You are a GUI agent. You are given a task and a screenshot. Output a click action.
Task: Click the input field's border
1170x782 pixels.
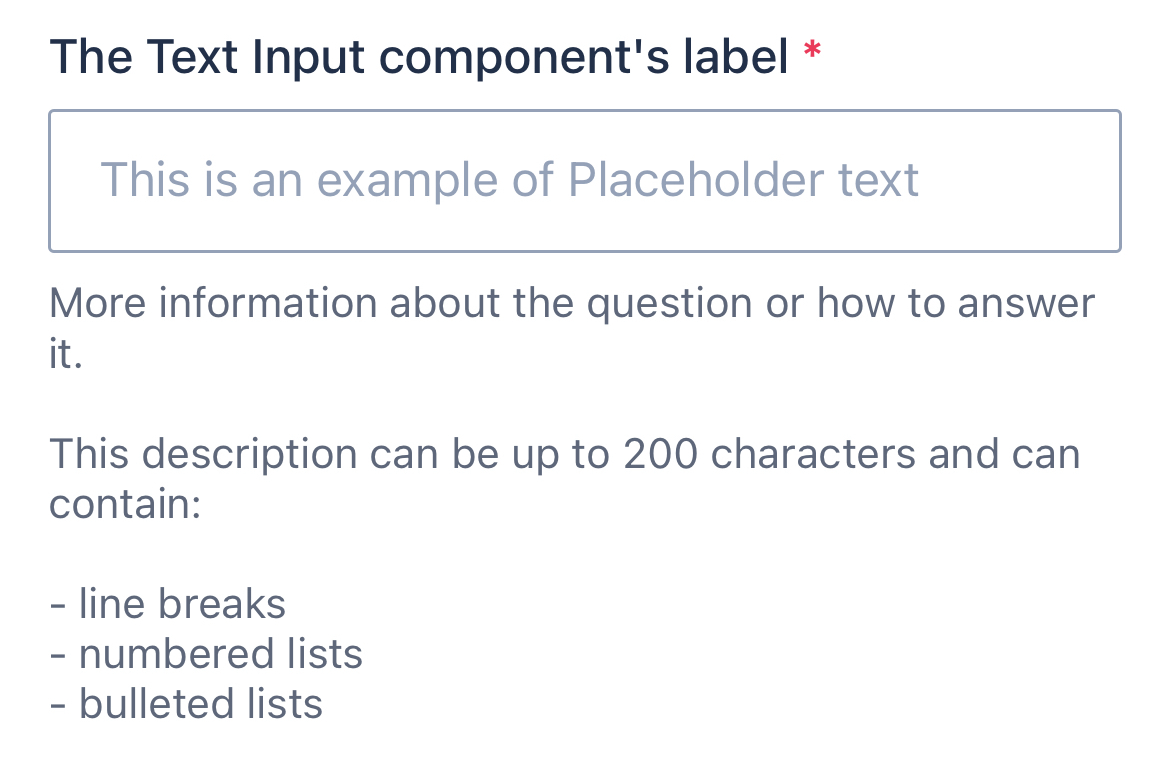tap(585, 110)
